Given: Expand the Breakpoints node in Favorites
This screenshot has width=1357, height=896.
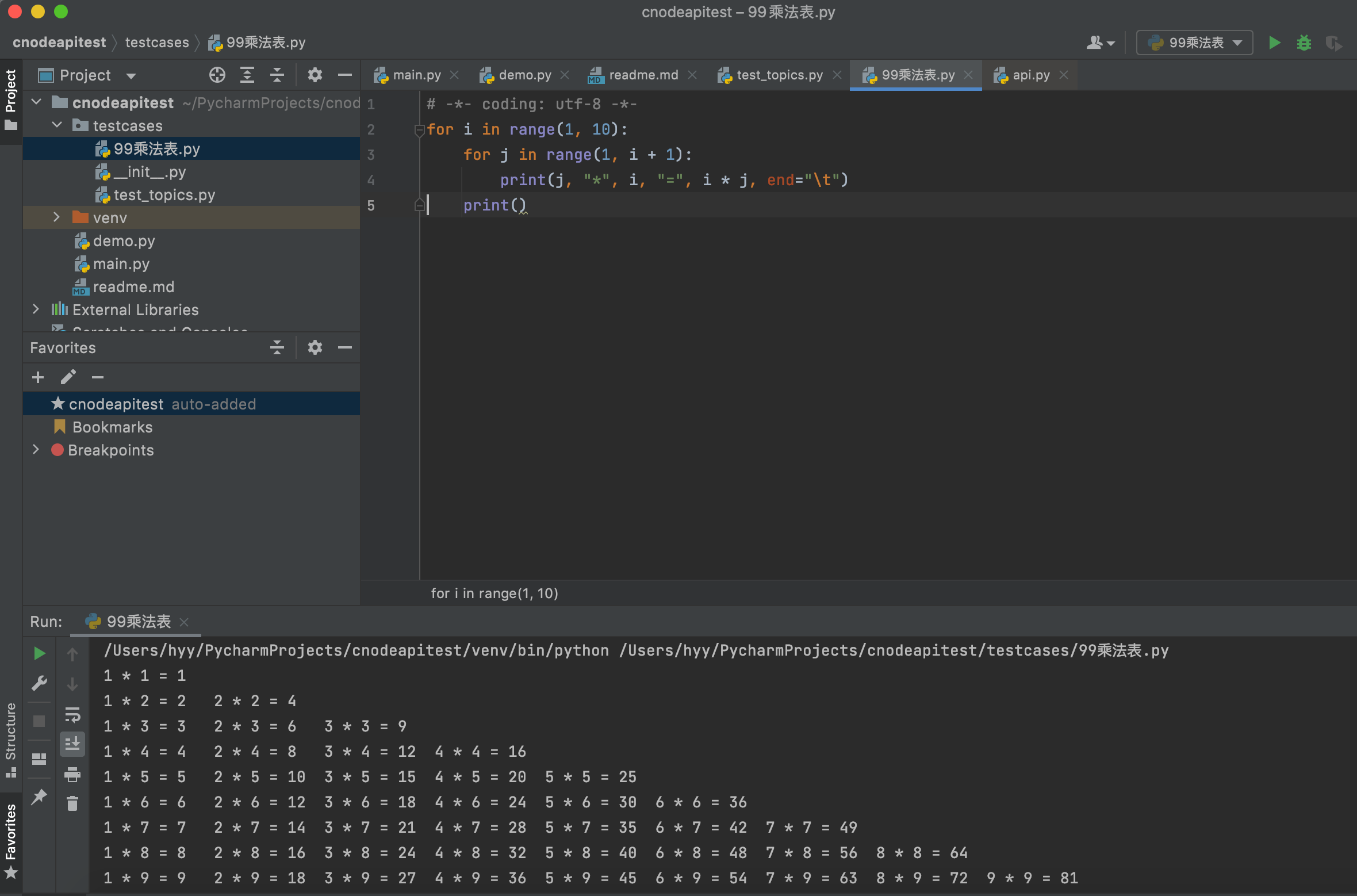Looking at the screenshot, I should point(36,450).
